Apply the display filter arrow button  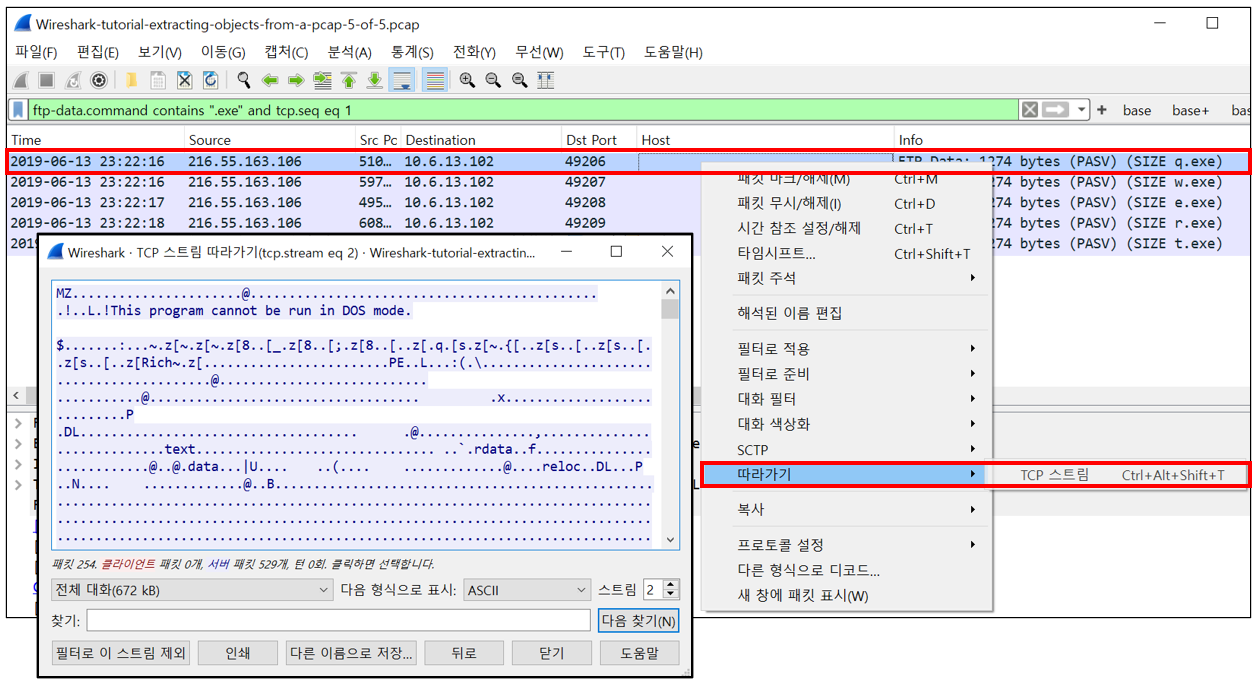pyautogui.click(x=1056, y=110)
